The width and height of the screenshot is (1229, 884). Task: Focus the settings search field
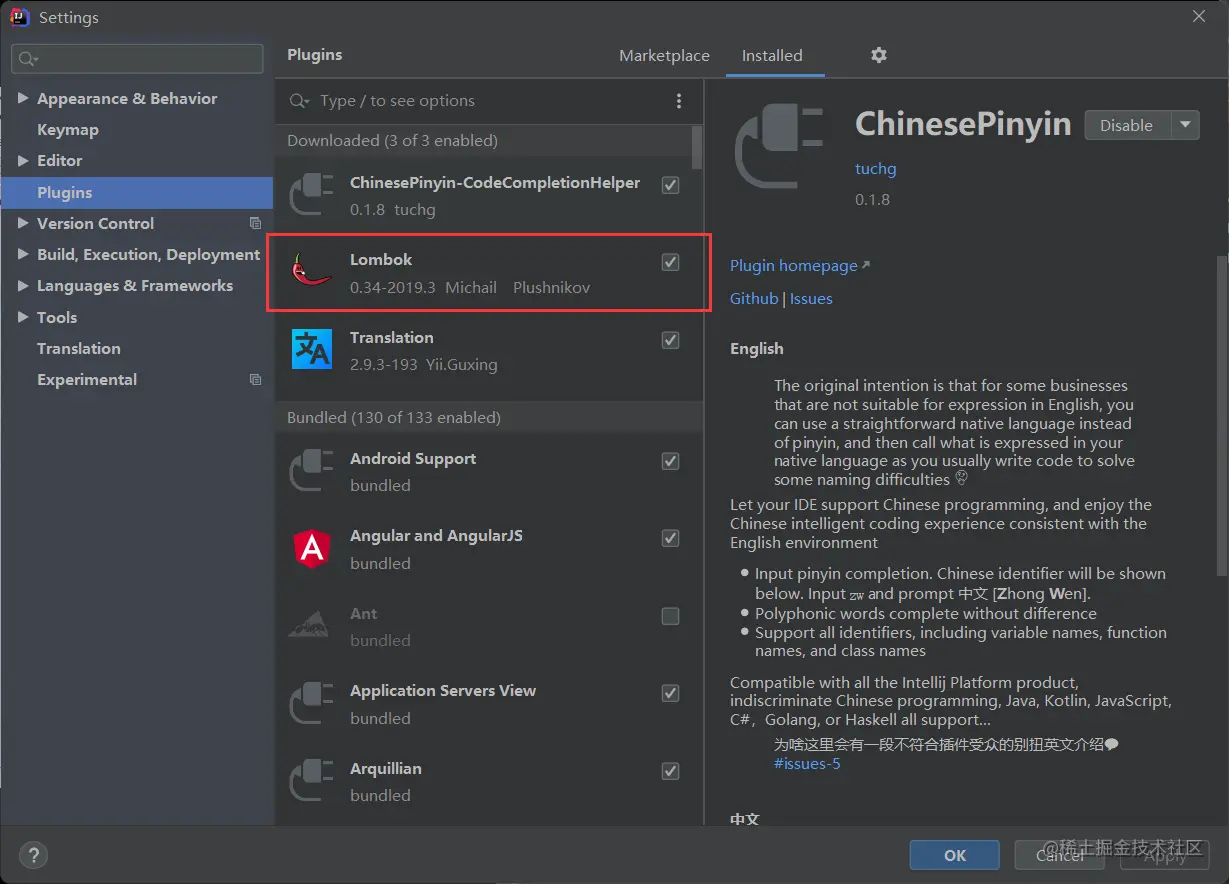pyautogui.click(x=137, y=59)
